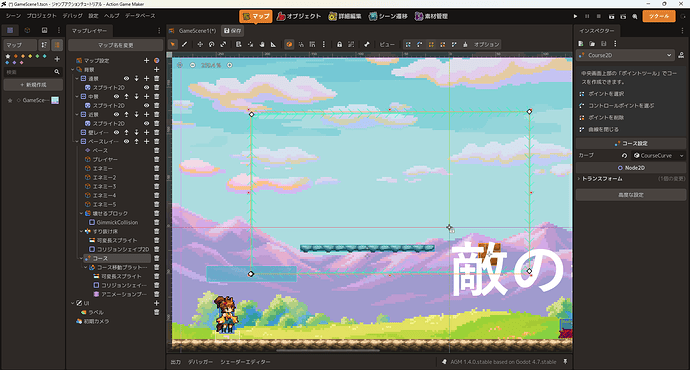Add a child to the 背景 group
690x370 pixels.
point(156,70)
